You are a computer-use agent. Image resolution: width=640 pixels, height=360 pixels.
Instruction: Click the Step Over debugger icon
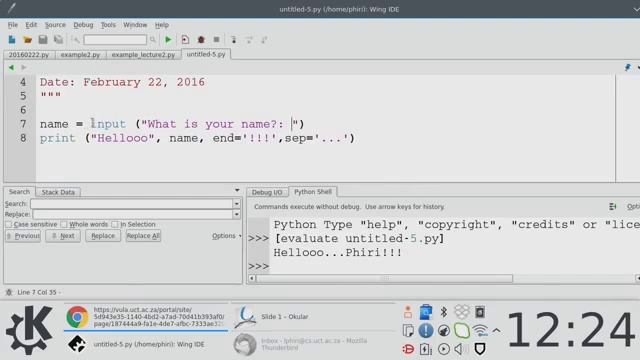[249, 40]
